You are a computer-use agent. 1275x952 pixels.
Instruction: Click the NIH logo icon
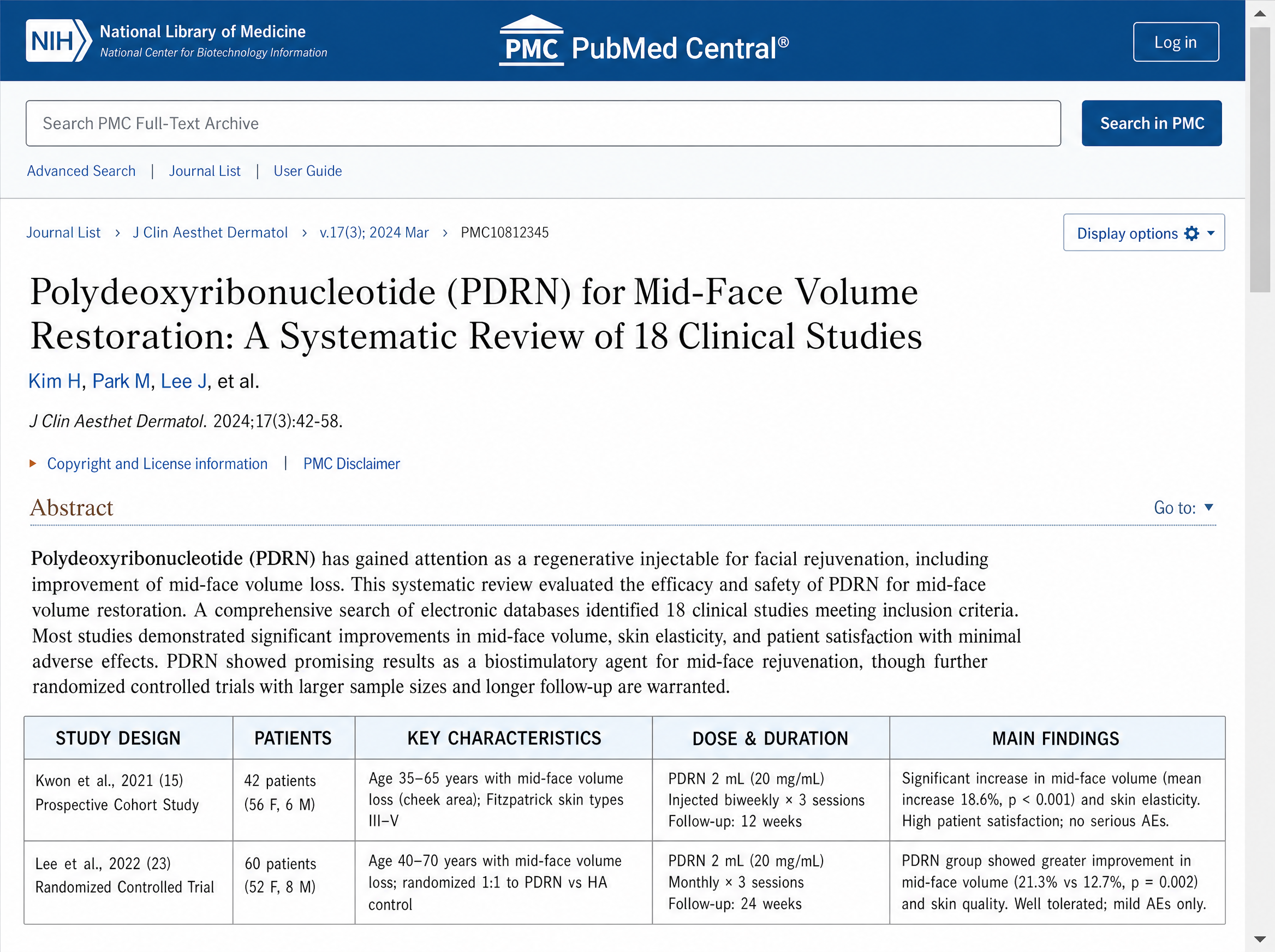pos(58,40)
